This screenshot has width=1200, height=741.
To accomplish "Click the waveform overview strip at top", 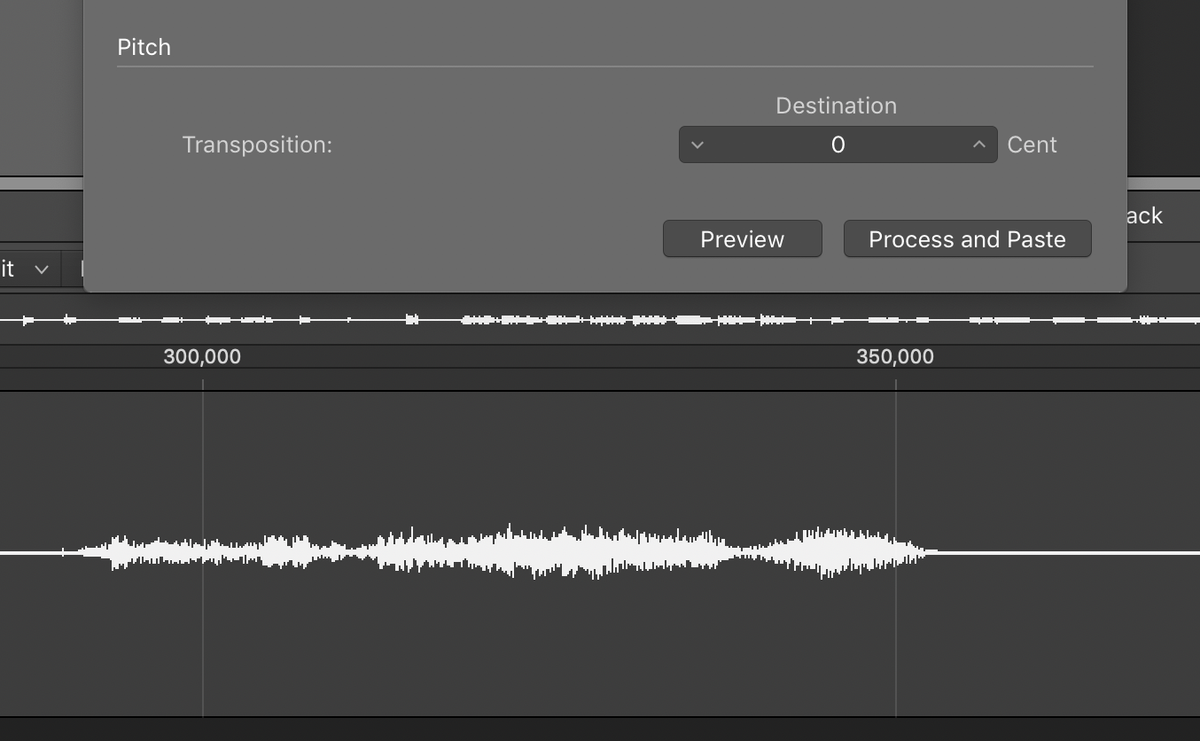I will 600,320.
